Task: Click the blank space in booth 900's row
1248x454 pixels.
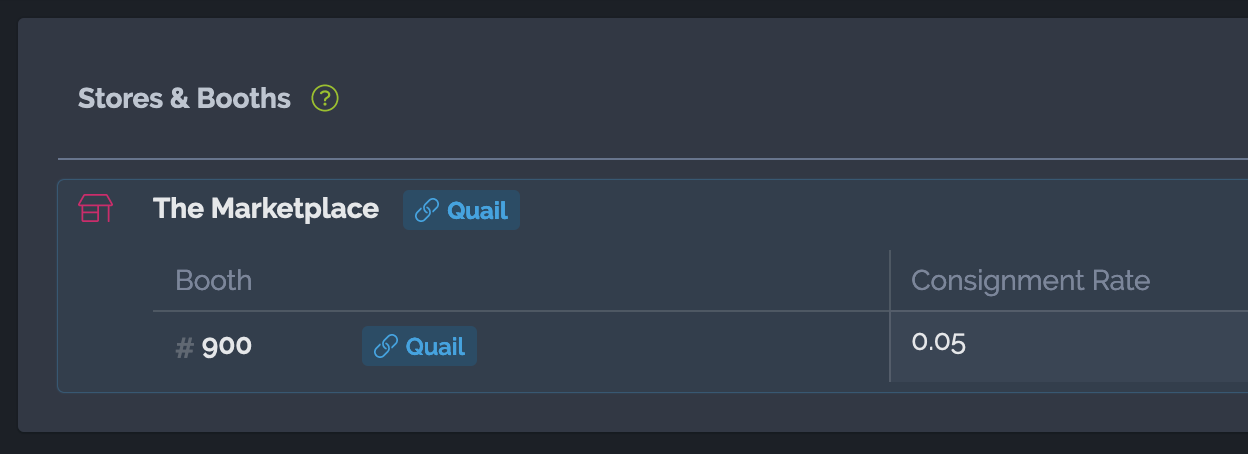Action: [680, 346]
